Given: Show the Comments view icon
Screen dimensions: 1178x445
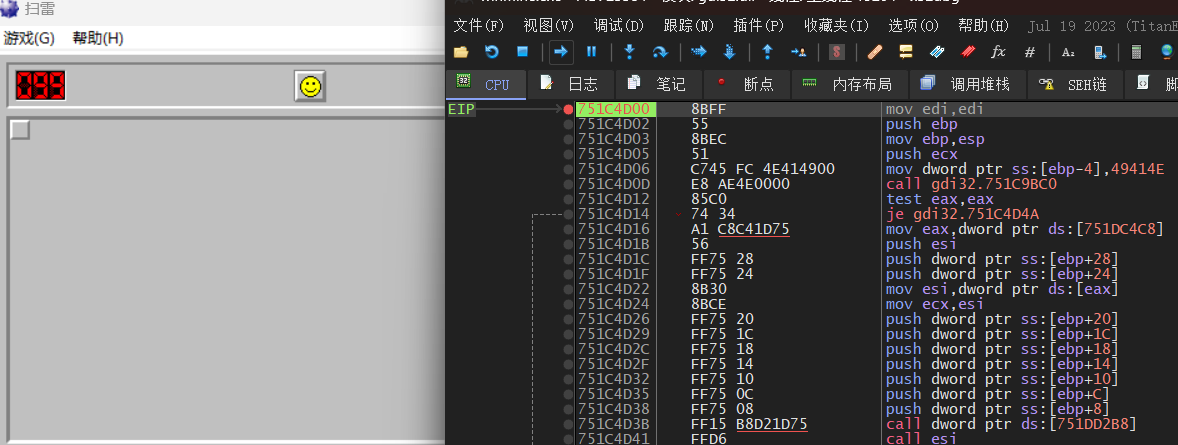Looking at the screenshot, I should point(905,52).
